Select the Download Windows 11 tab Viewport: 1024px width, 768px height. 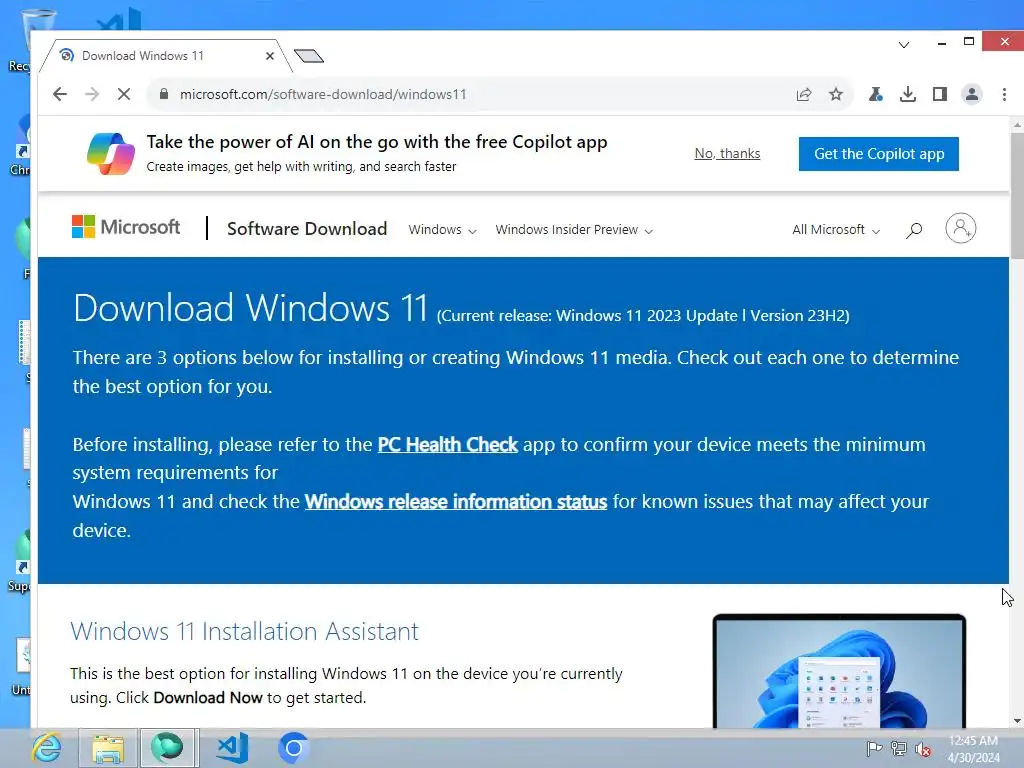[x=163, y=56]
